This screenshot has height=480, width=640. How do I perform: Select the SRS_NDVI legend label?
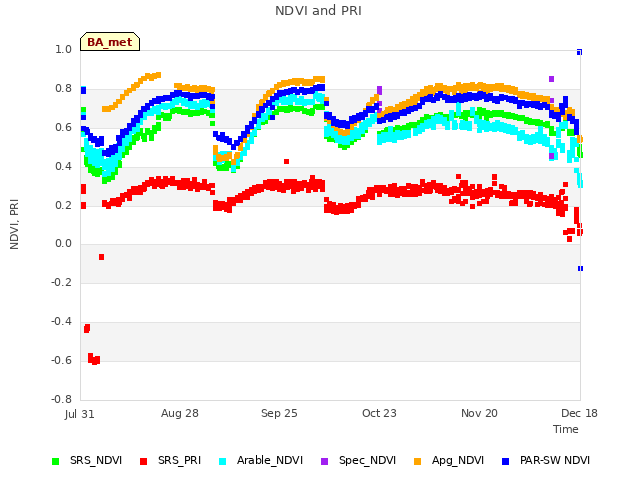(96, 460)
